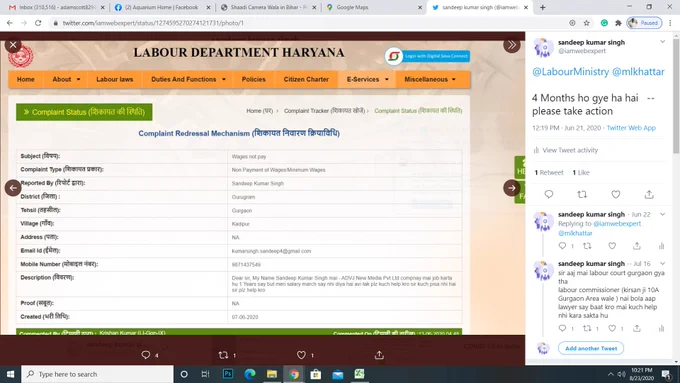Open Chrome extensions puzzle icon

[x=618, y=23]
